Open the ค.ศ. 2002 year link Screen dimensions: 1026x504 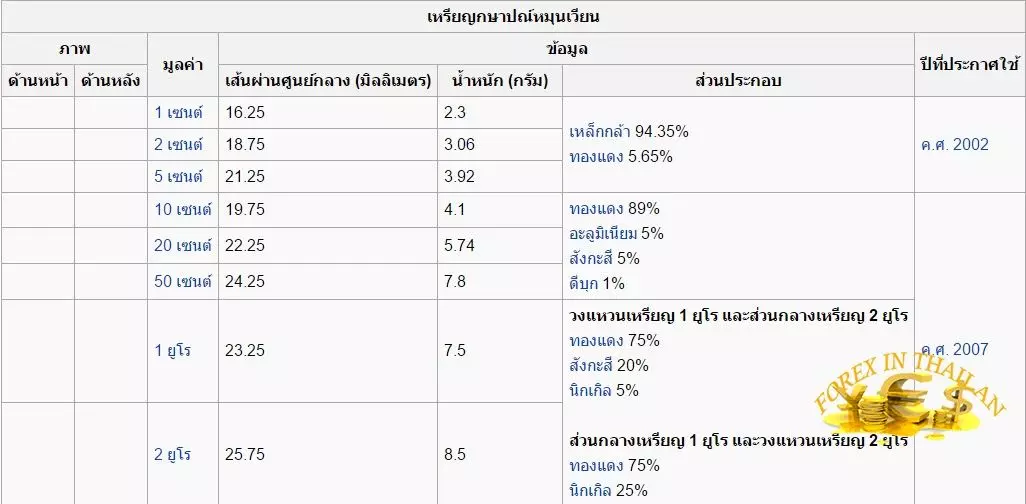coord(955,145)
